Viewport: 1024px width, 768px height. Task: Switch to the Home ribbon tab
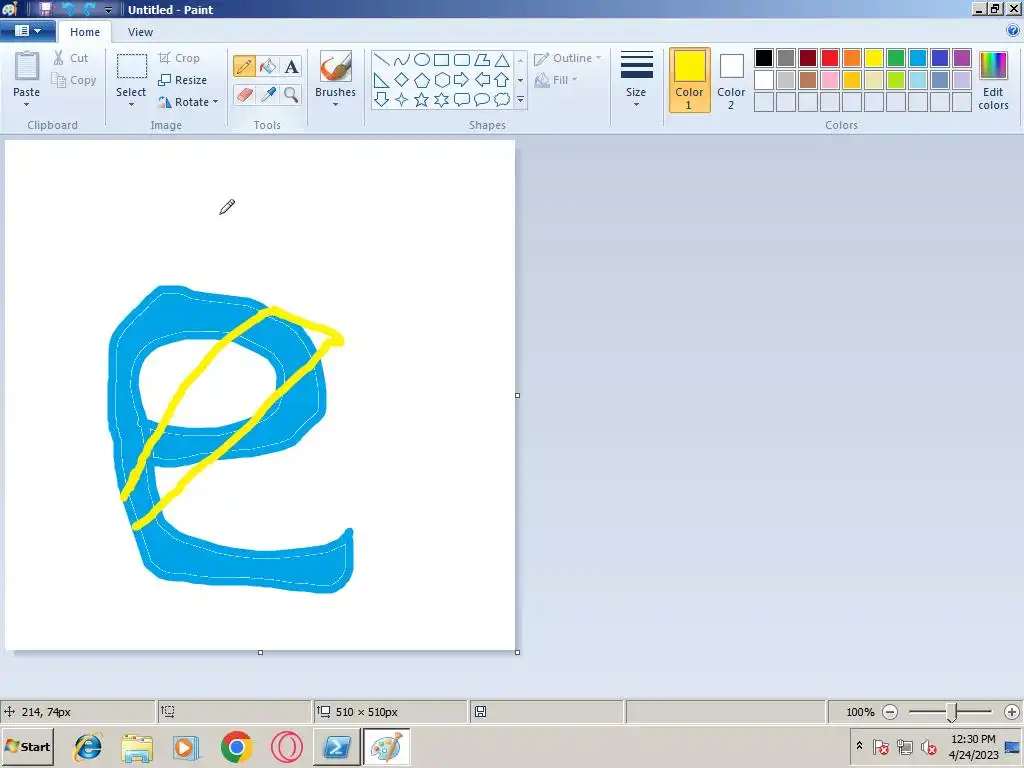tap(85, 32)
